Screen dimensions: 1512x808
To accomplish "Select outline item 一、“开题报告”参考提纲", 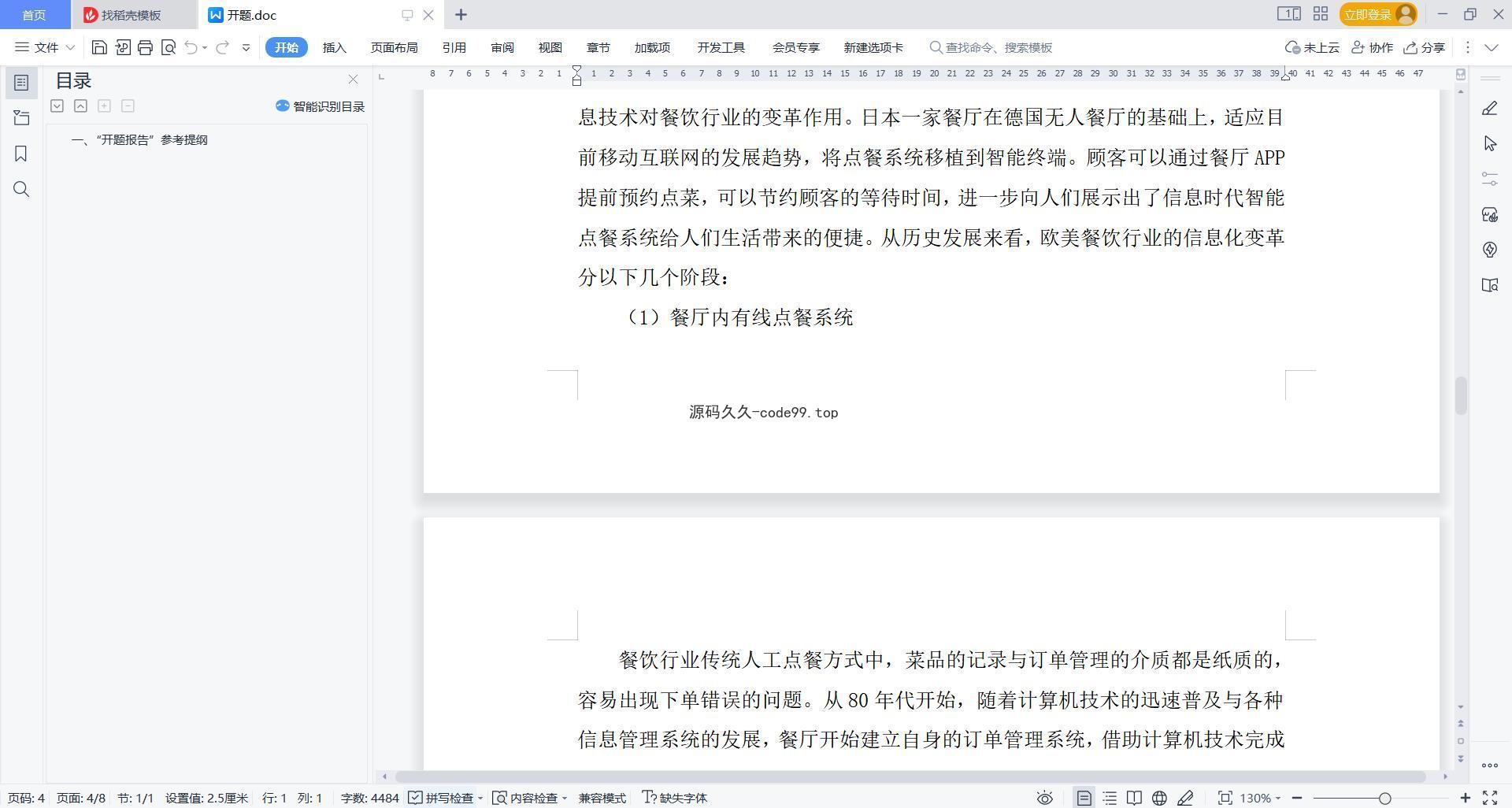I will coord(139,139).
